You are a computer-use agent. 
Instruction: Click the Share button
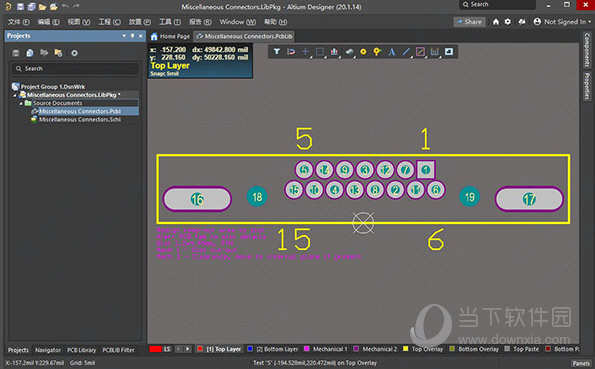coord(469,22)
